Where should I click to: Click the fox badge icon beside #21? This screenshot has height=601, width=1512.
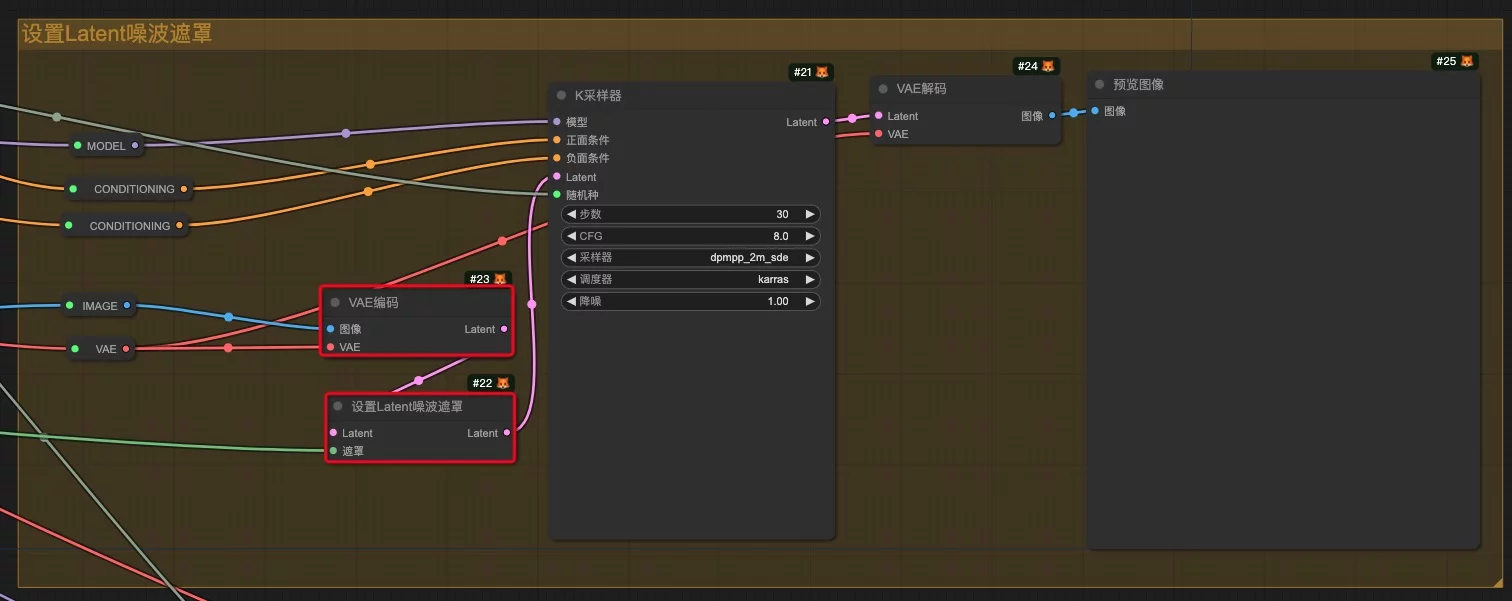coord(822,72)
